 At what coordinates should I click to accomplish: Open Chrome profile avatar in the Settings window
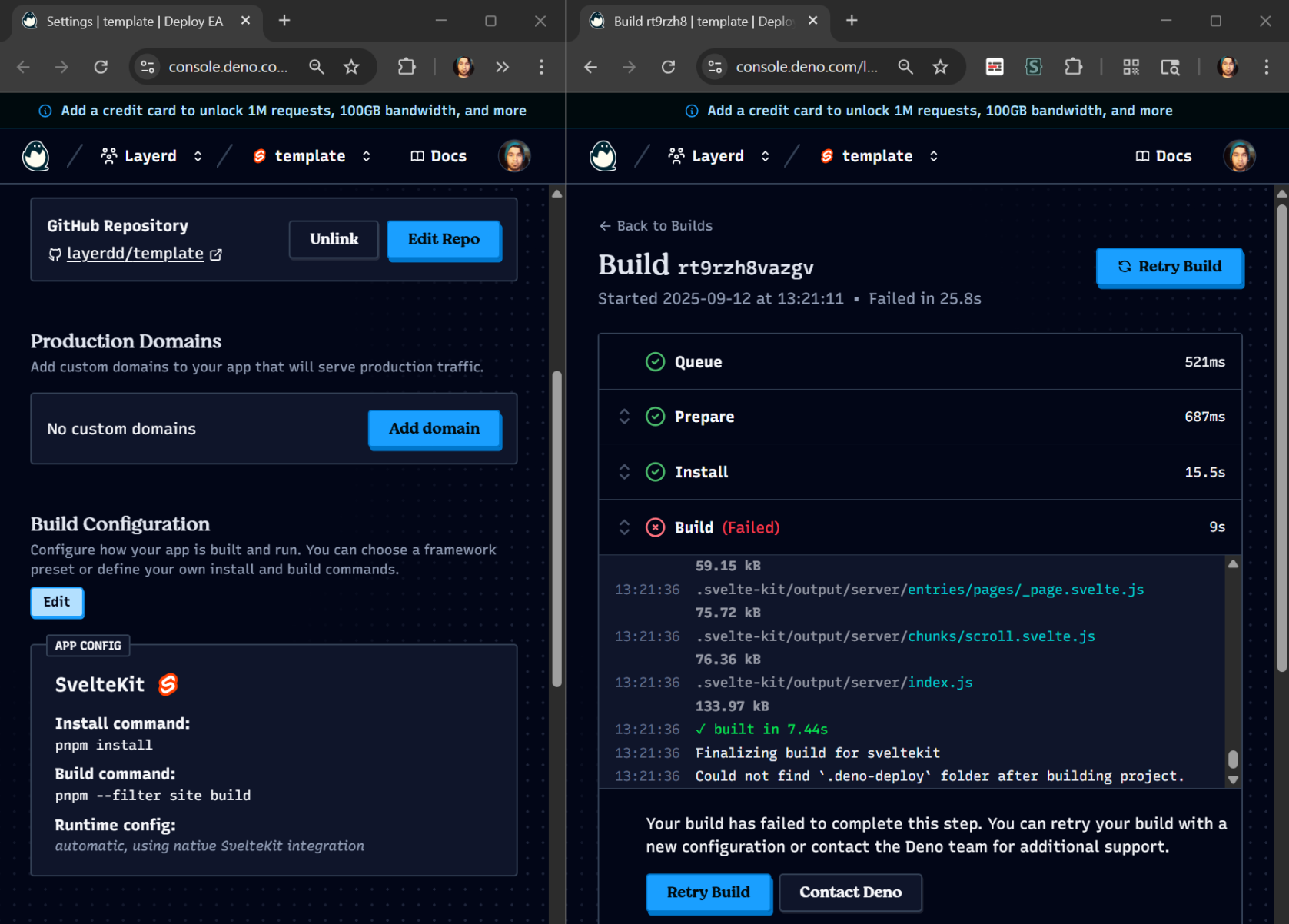[463, 67]
